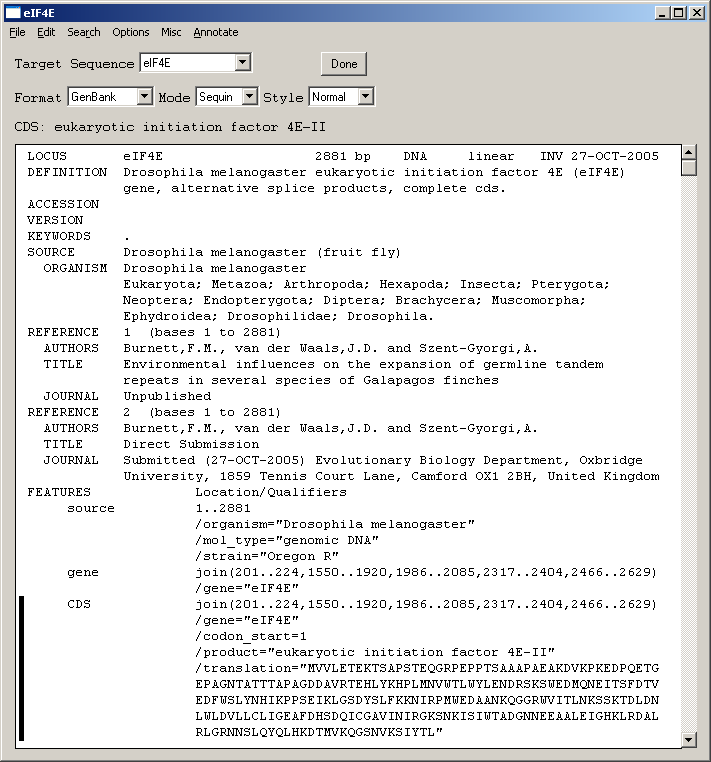Close the eIF4E window

(696, 12)
